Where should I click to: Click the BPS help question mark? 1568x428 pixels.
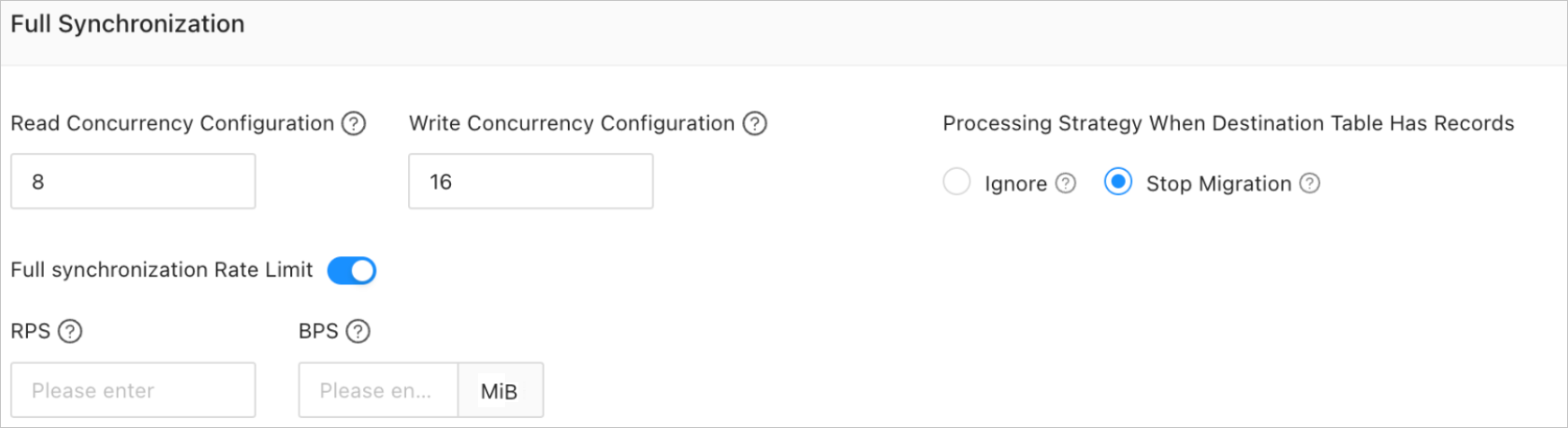(x=358, y=331)
